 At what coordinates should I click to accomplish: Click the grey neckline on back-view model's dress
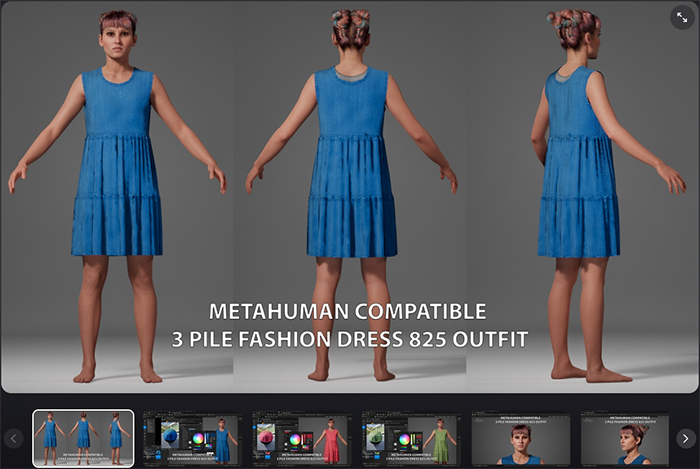click(351, 72)
